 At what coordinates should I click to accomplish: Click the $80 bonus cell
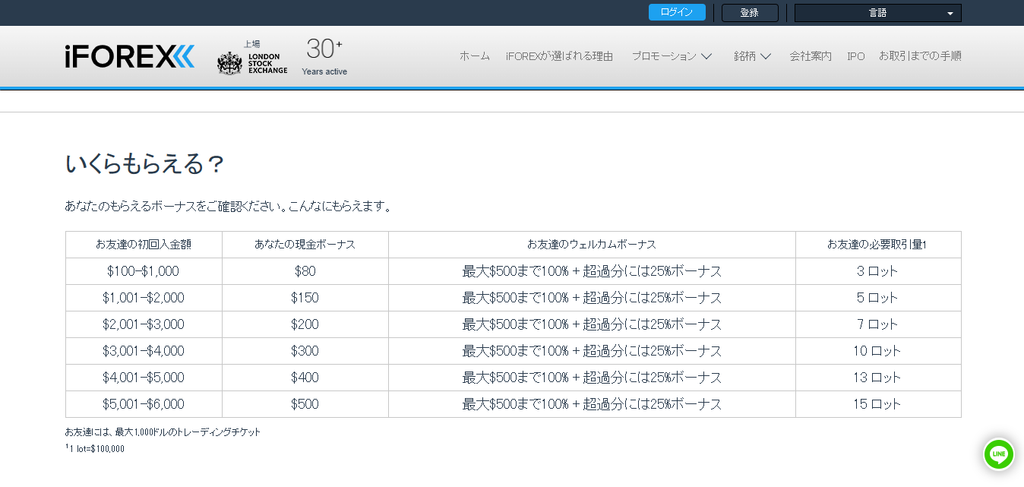point(305,272)
